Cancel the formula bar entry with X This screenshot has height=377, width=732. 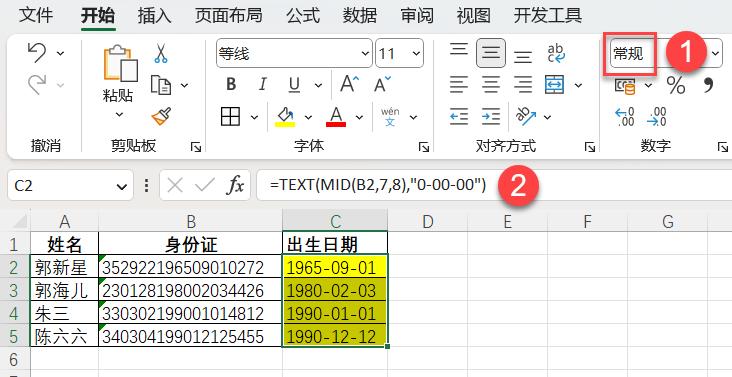[x=175, y=186]
